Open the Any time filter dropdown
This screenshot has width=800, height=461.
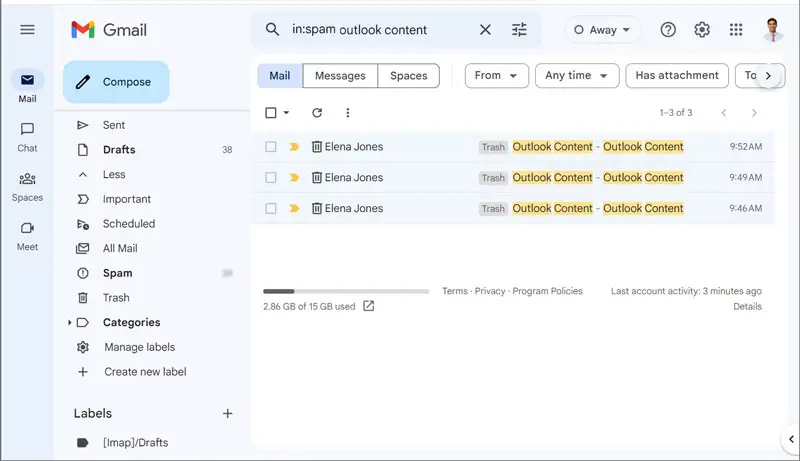(576, 76)
